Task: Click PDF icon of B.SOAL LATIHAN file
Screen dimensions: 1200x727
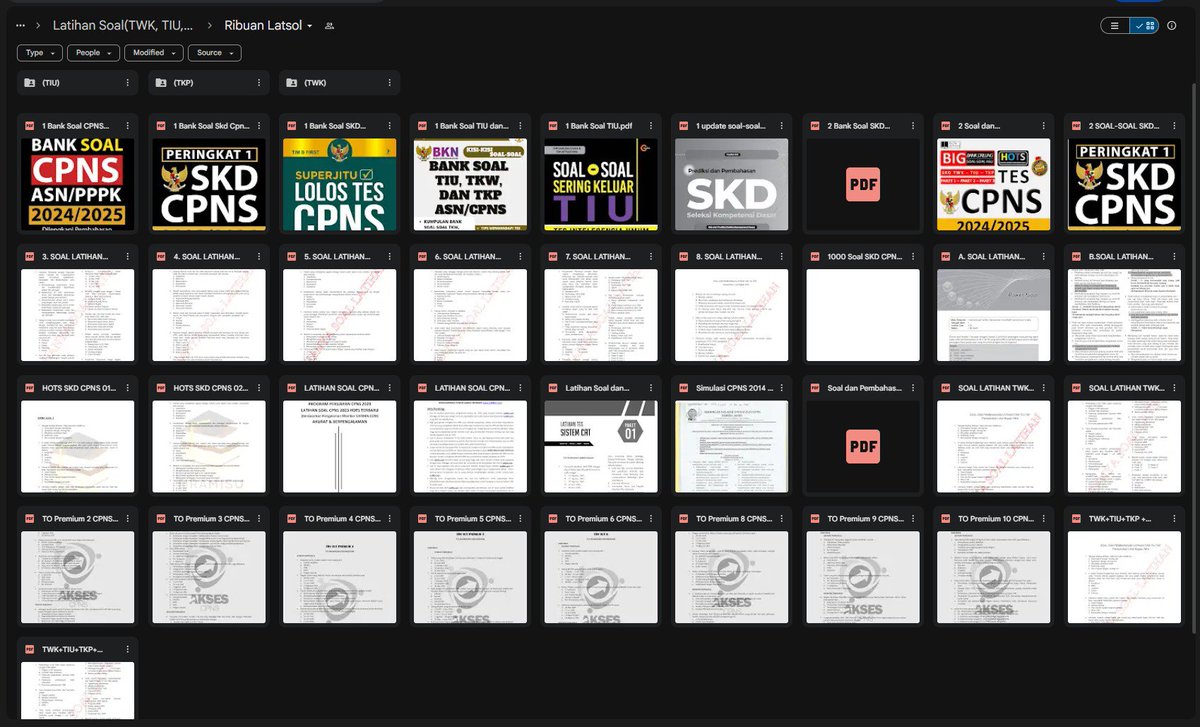Action: coord(1077,257)
